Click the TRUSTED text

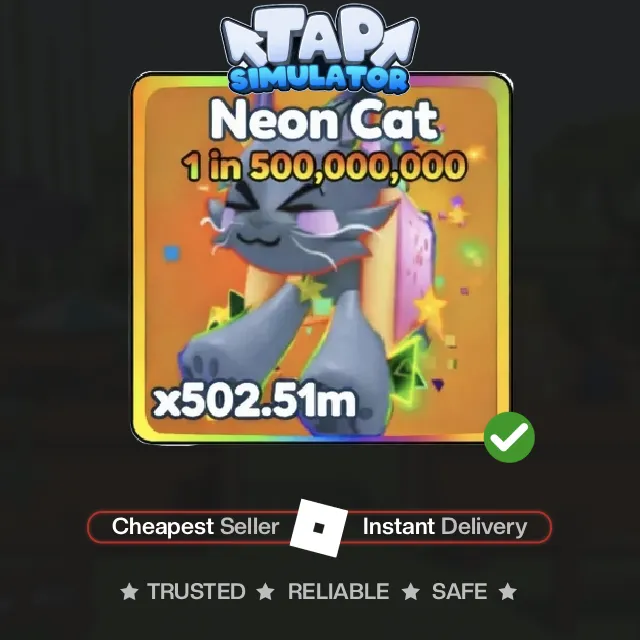pyautogui.click(x=196, y=592)
